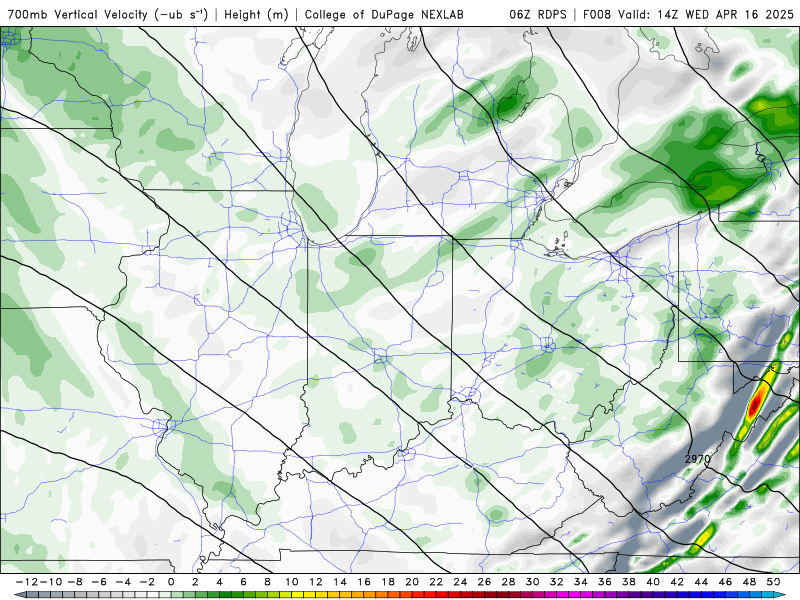This screenshot has width=800, height=600.
Task: Click the 'F008' forecast hour text
Action: [x=597, y=15]
